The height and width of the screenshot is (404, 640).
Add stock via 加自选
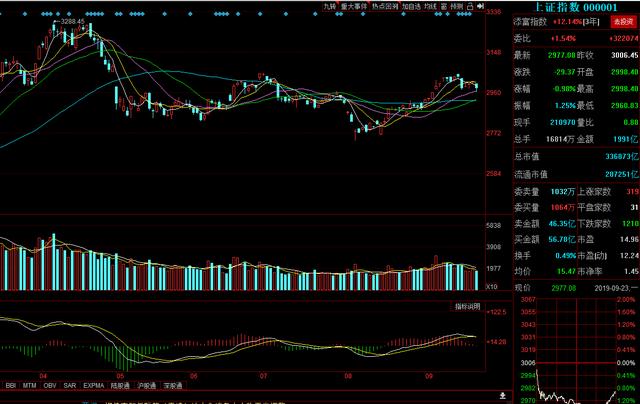click(411, 6)
